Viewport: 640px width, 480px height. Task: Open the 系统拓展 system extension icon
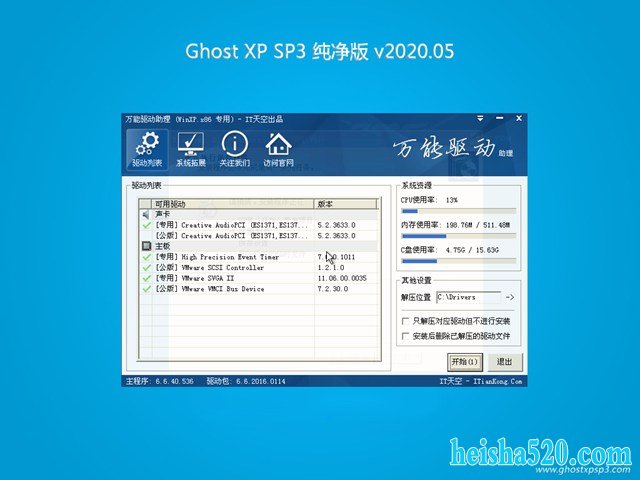point(191,148)
